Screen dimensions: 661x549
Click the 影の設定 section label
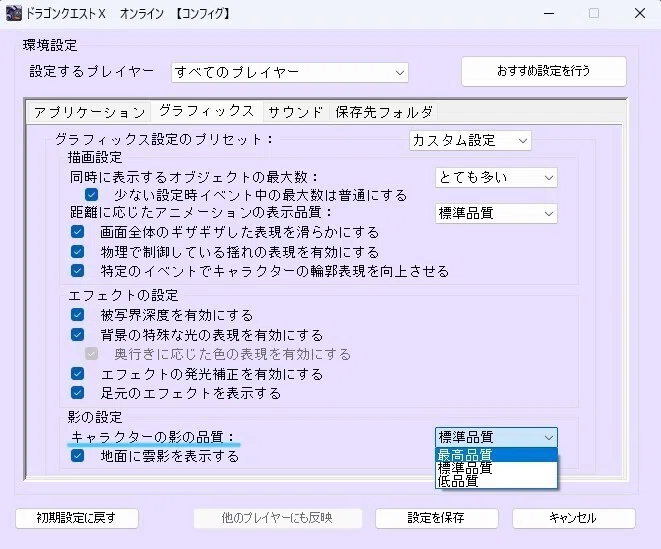[x=95, y=417]
